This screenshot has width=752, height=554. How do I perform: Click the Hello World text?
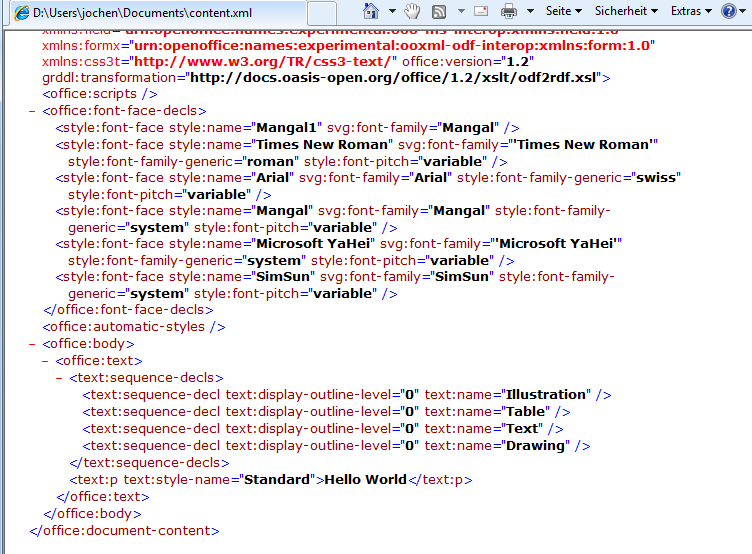(365, 479)
